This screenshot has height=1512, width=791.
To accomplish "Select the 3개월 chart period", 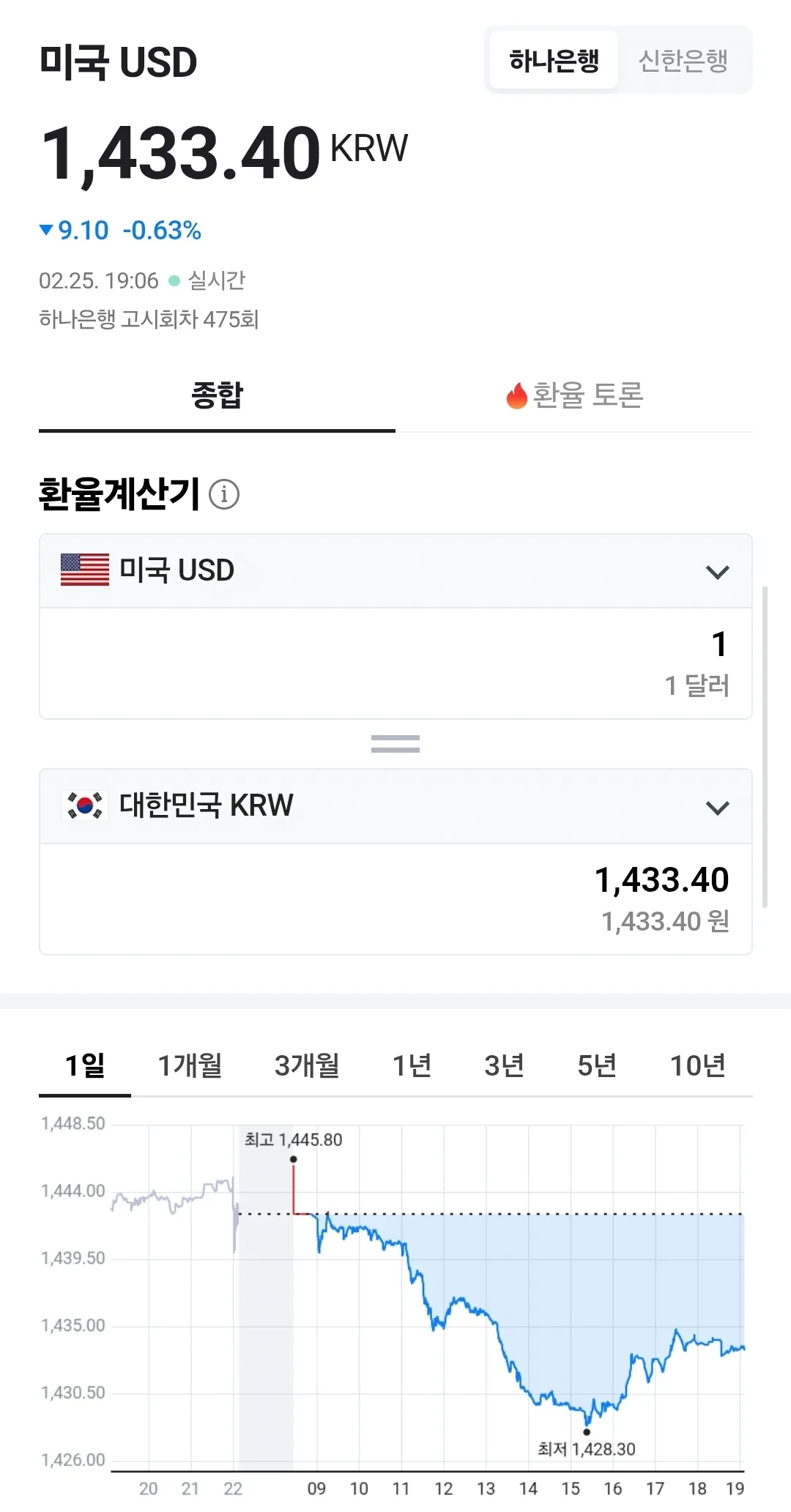I will (x=307, y=1065).
